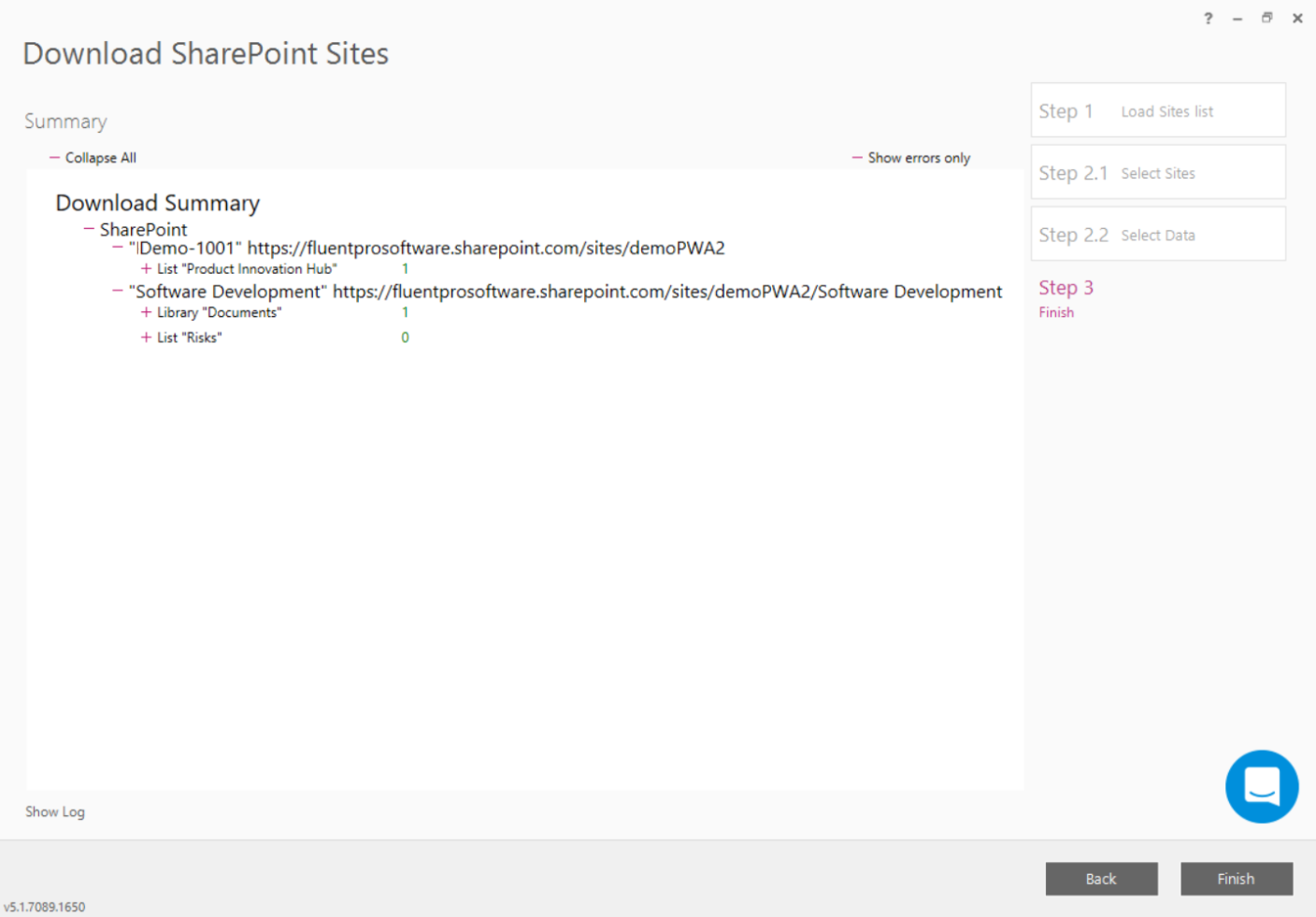This screenshot has width=1316, height=917.
Task: Toggle Show errors only
Action: (911, 158)
